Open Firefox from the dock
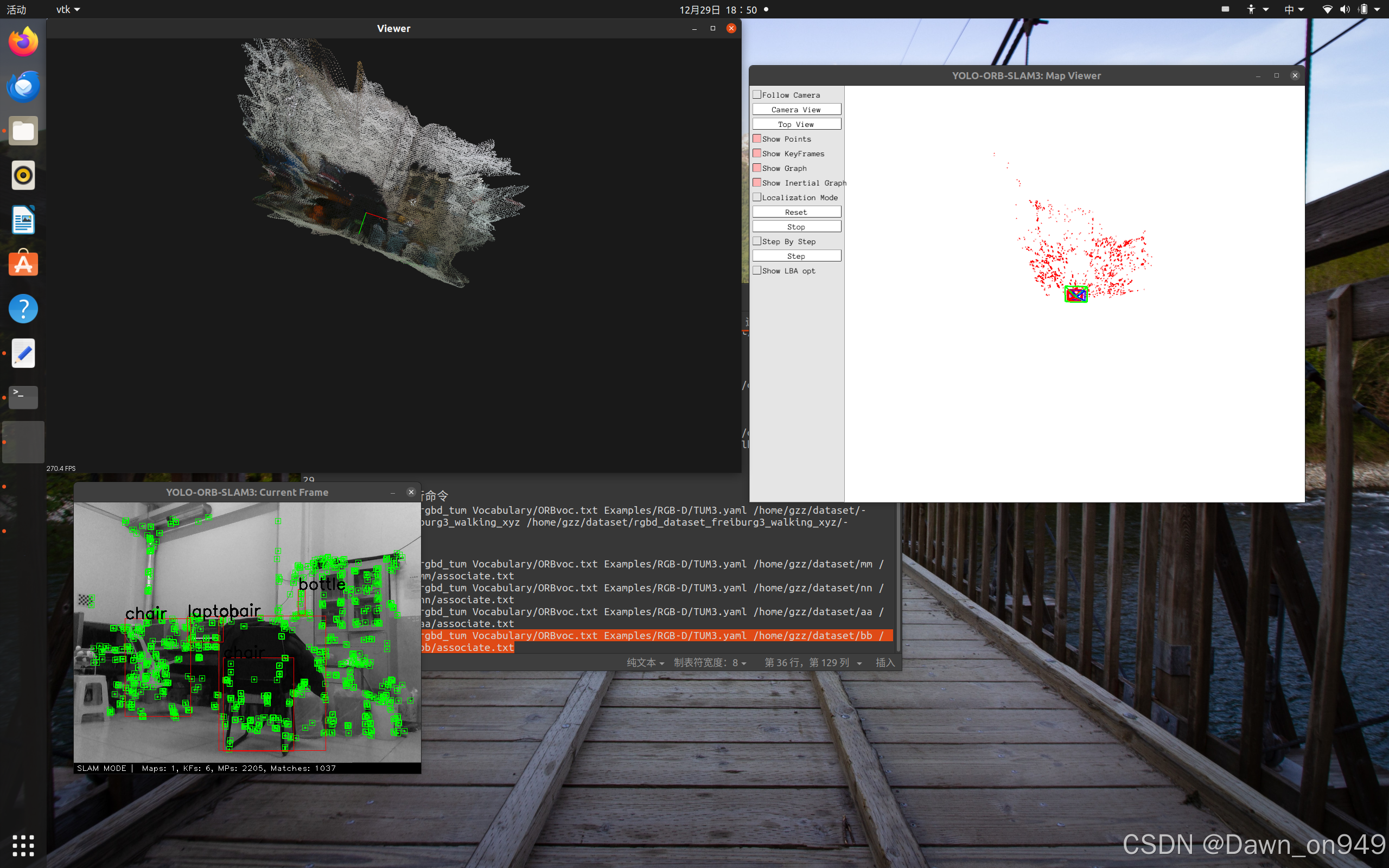Screen dimensions: 1389x868 tap(23, 42)
